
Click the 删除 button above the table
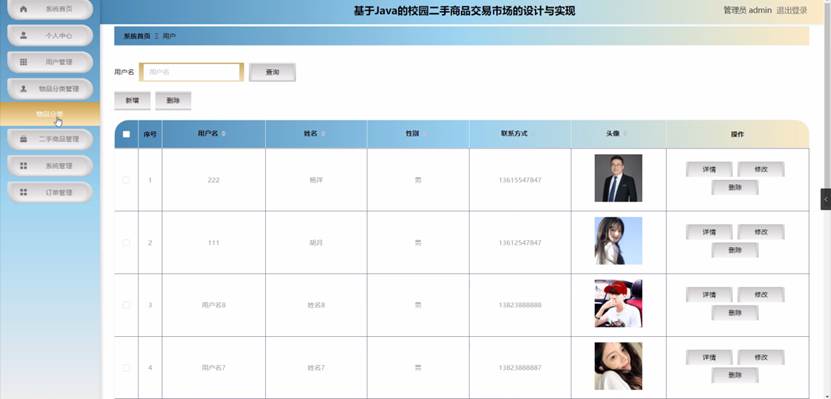[173, 100]
